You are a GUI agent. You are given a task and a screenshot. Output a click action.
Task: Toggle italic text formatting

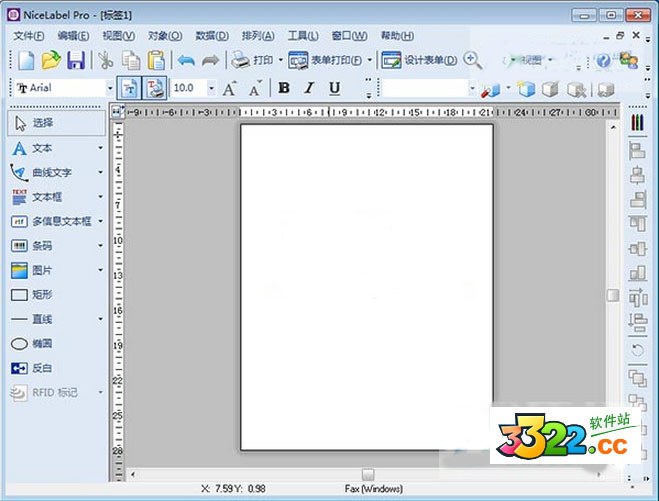[x=309, y=88]
